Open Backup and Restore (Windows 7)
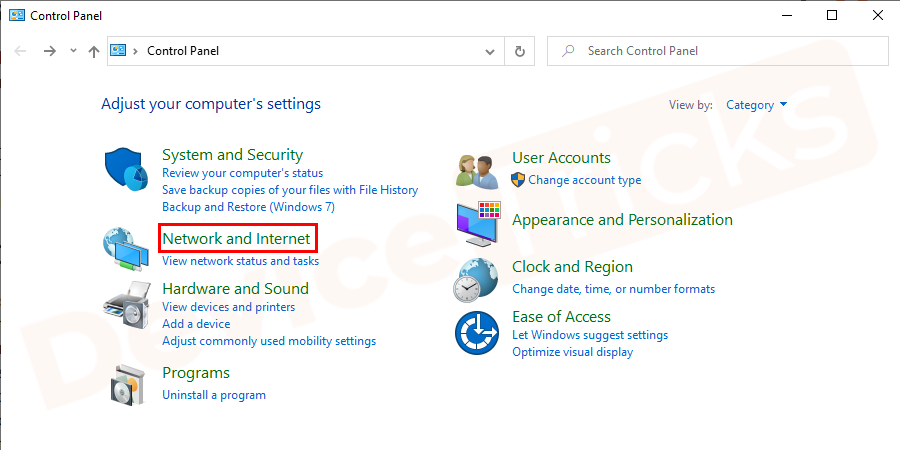This screenshot has height=450, width=900. (249, 207)
